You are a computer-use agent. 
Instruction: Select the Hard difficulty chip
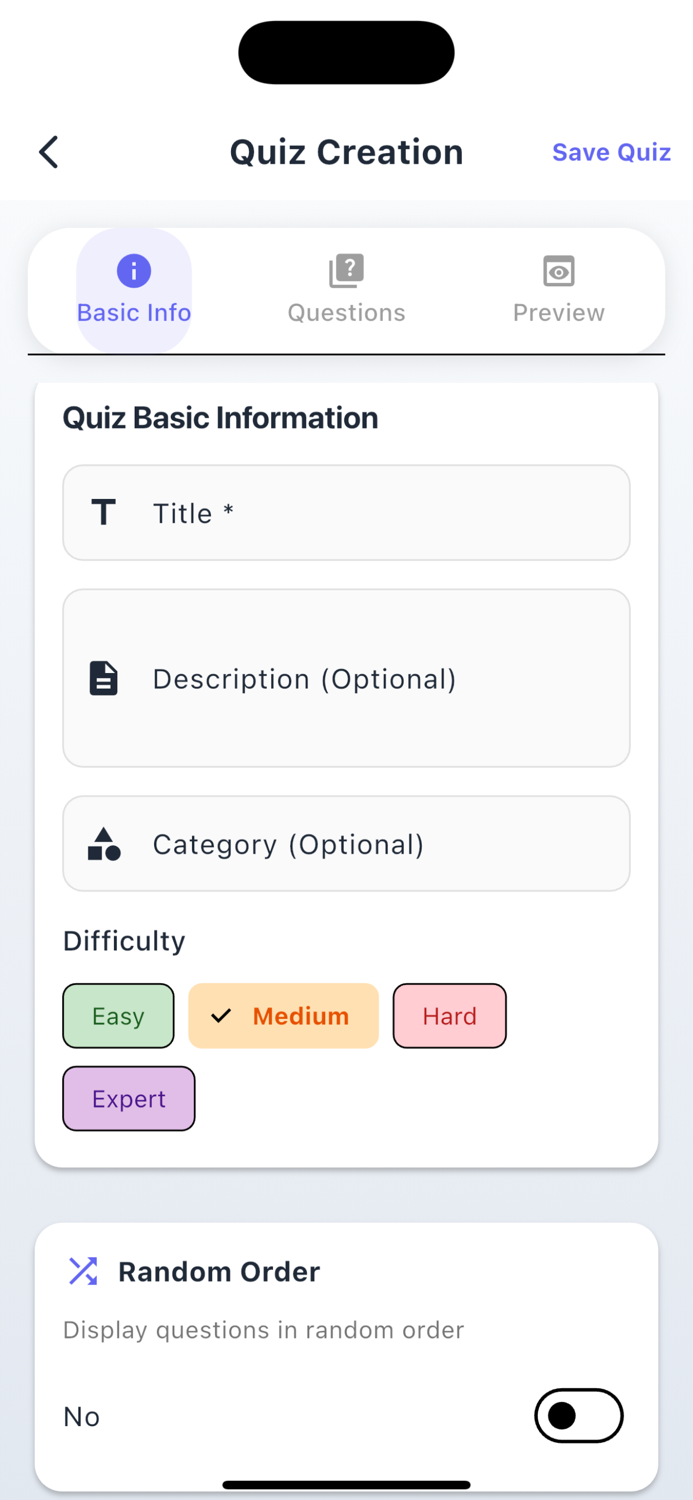pyautogui.click(x=449, y=1016)
